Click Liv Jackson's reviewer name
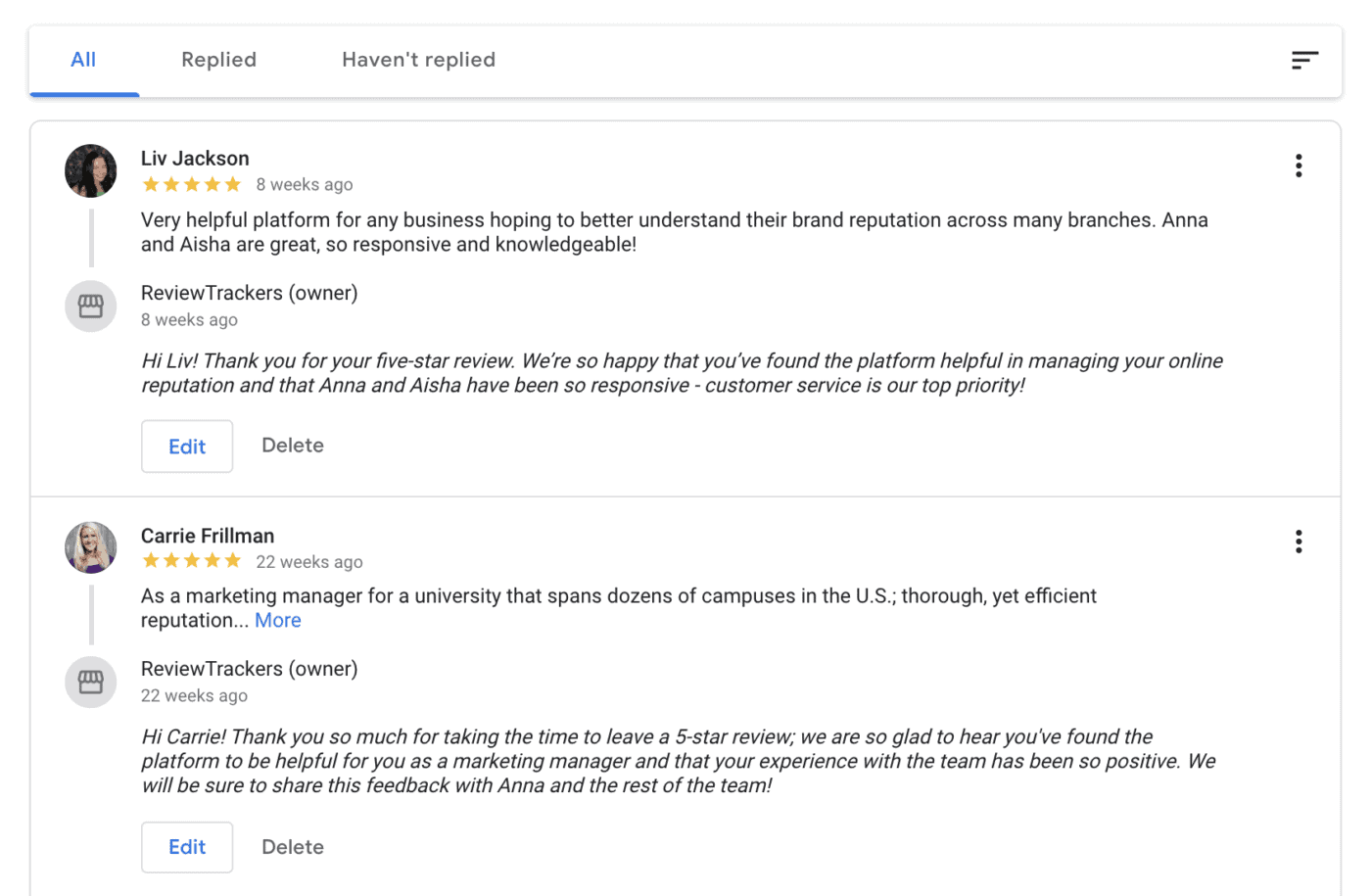 click(x=194, y=158)
